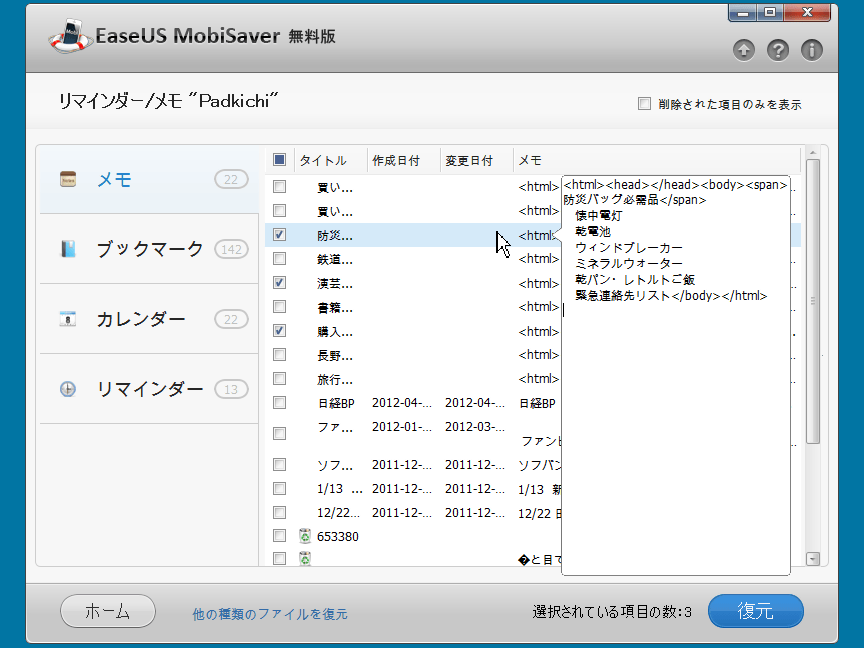
Task: Click the 22 count badge beside メモ
Action: click(231, 179)
